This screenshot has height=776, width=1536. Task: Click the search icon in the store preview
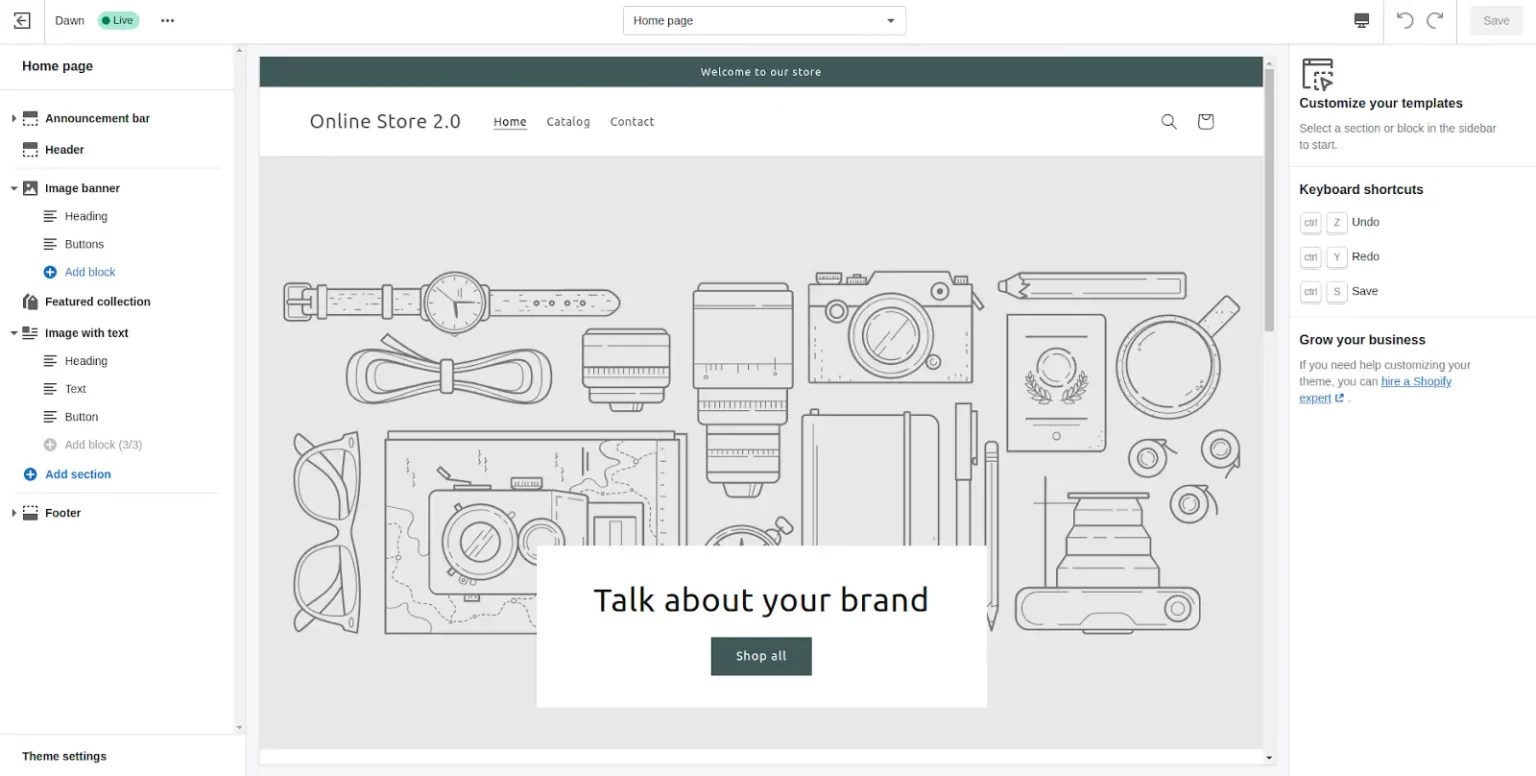(x=1168, y=121)
